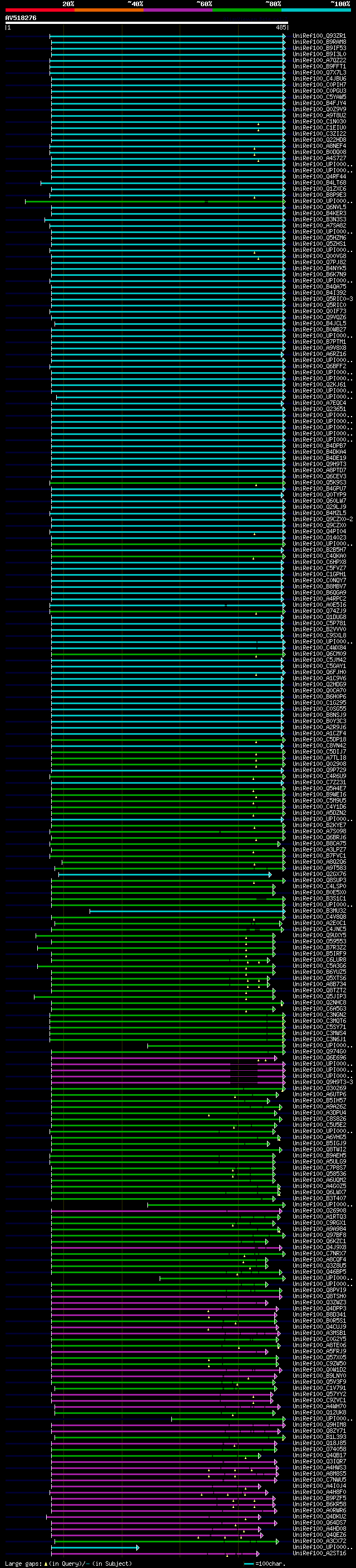Image resolution: width=356 pixels, height=1568 pixels.
Task: Click the =100char. scale legend
Action: pos(264,1563)
